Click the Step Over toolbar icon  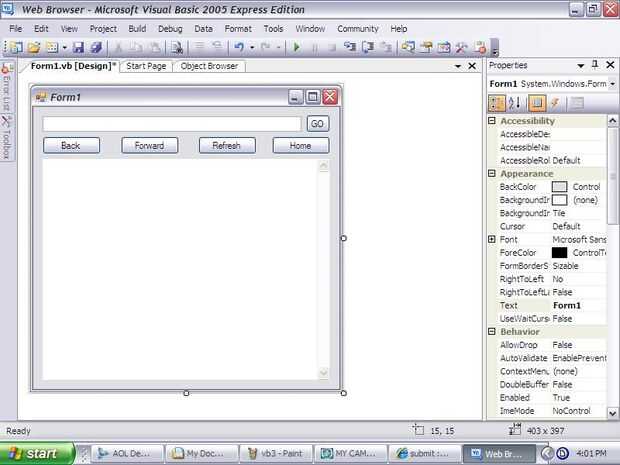click(368, 47)
